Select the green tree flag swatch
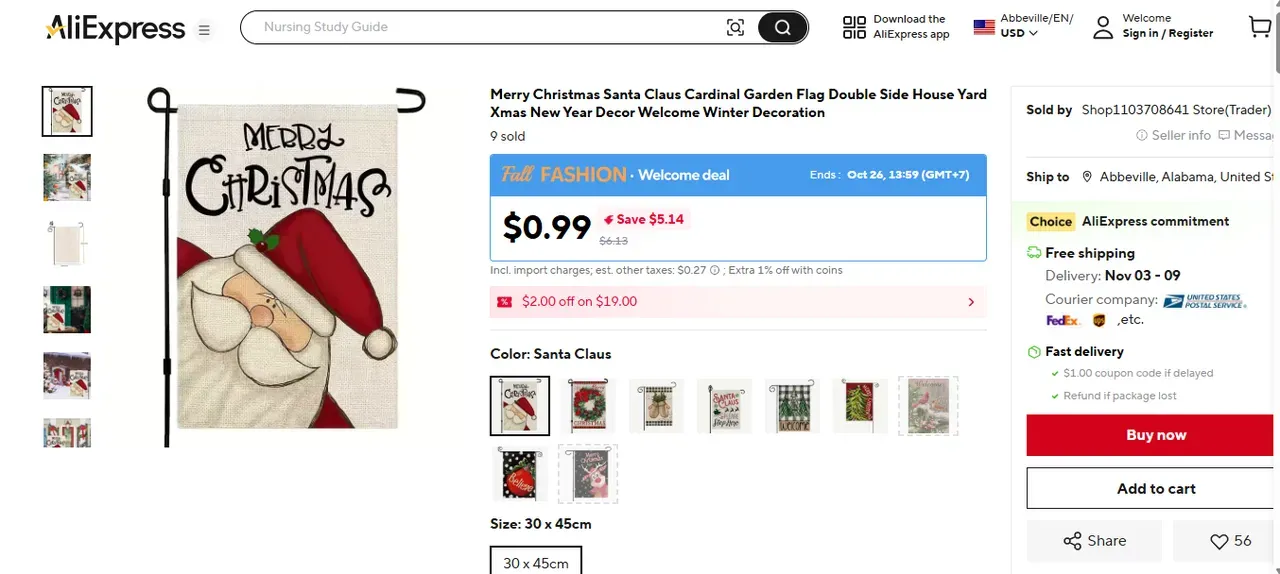Screen dimensions: 1280x574 tap(860, 406)
